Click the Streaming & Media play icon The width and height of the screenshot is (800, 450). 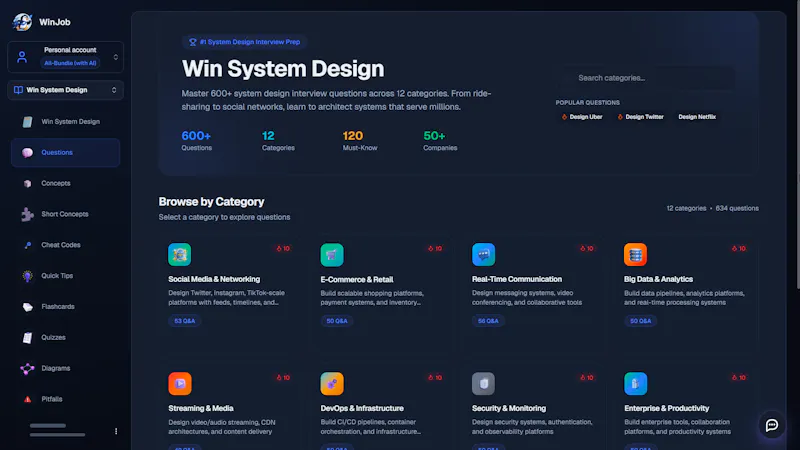pyautogui.click(x=180, y=384)
